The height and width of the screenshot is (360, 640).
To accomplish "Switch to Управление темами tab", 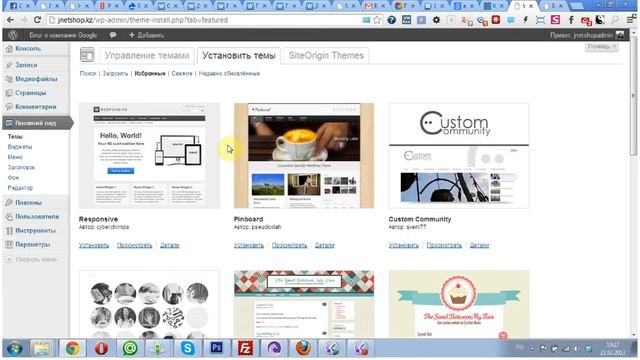I will pyautogui.click(x=147, y=56).
